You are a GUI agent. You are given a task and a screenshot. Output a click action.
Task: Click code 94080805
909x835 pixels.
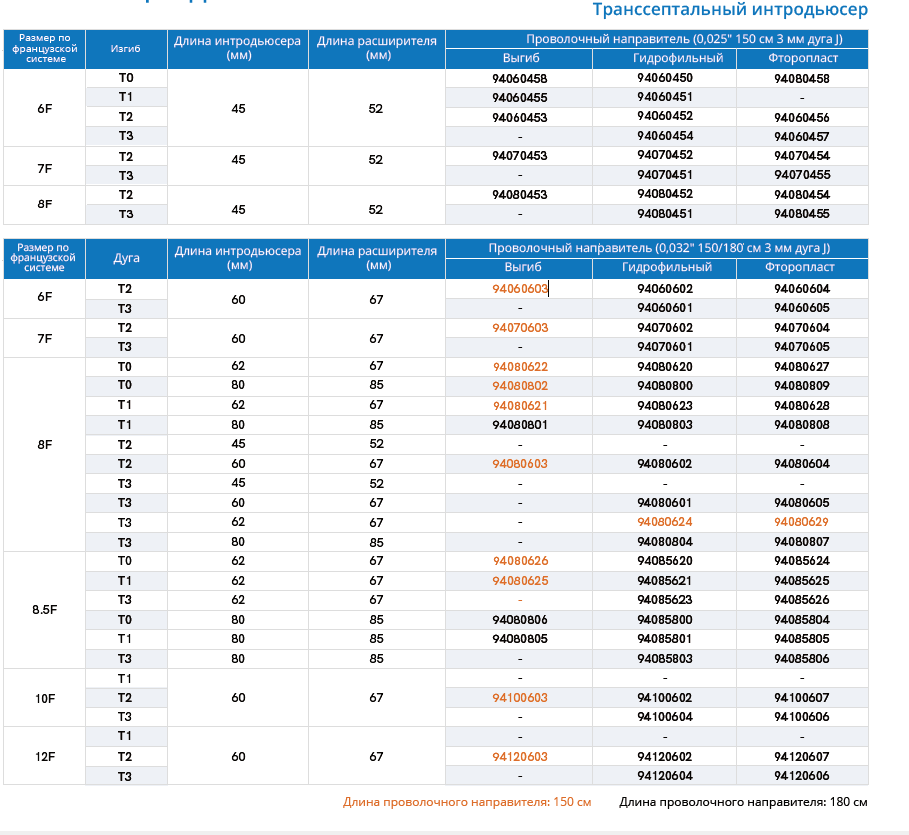click(x=519, y=638)
